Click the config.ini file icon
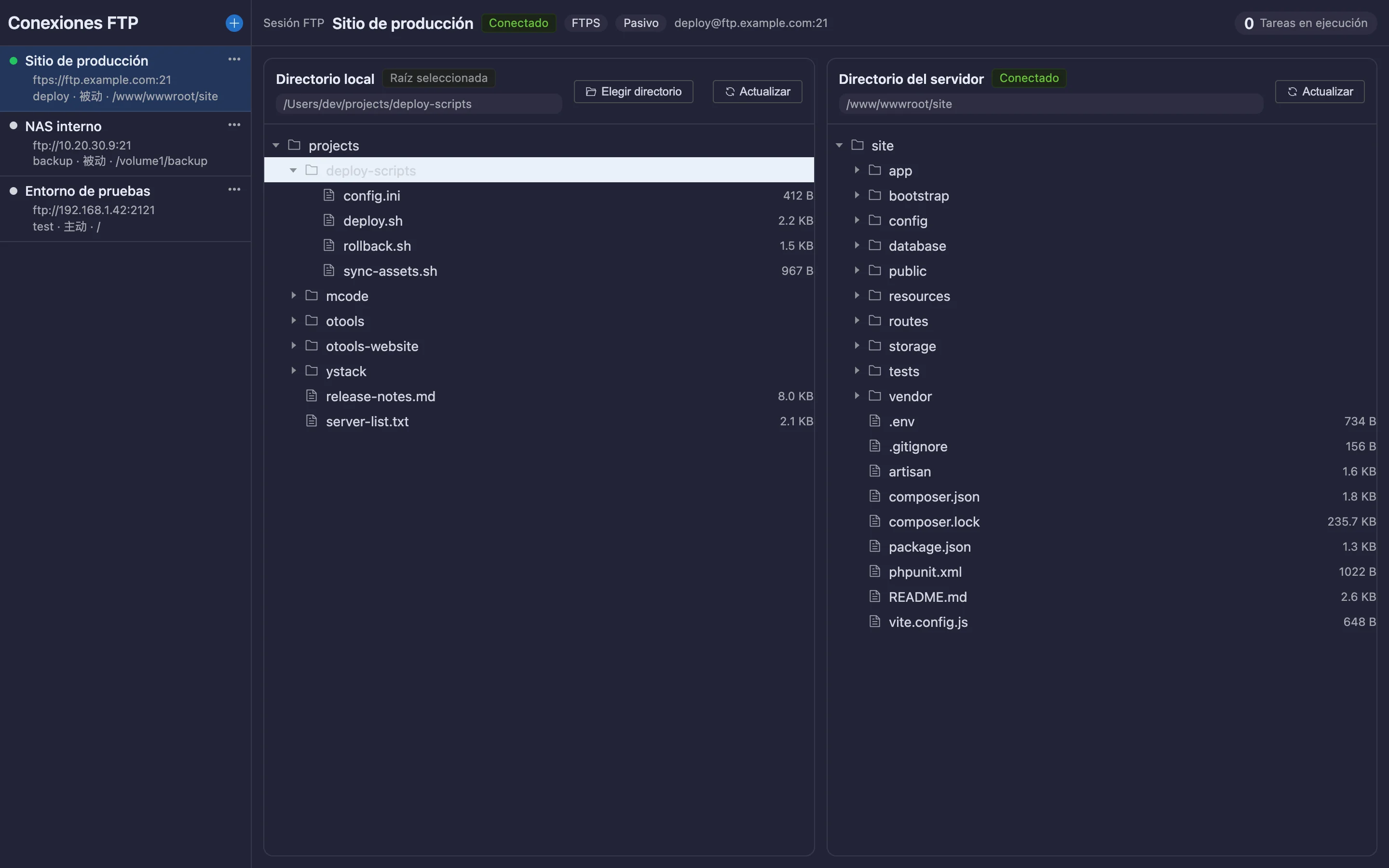1389x868 pixels. (329, 195)
